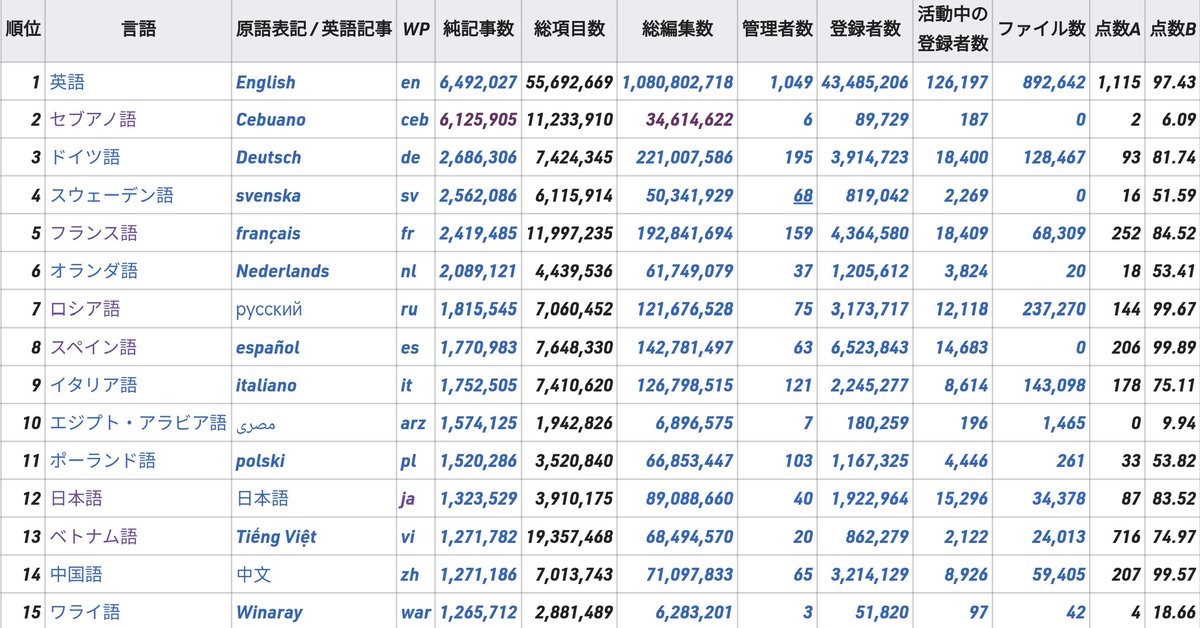
Task: Click the español native-name link
Action: 267,347
